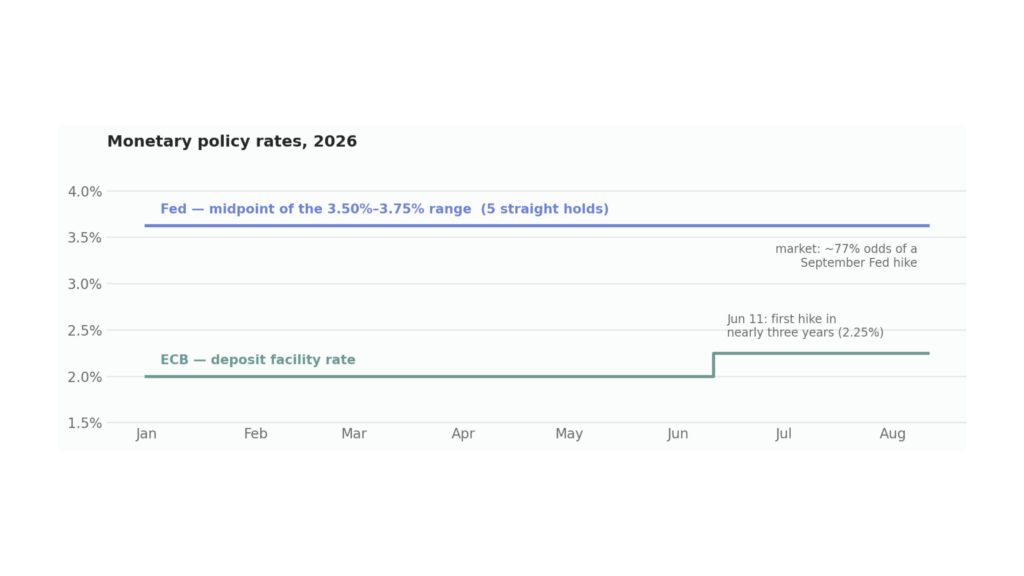Viewport: 1024px width, 576px height.
Task: Select the Jun month label
Action: 678,434
